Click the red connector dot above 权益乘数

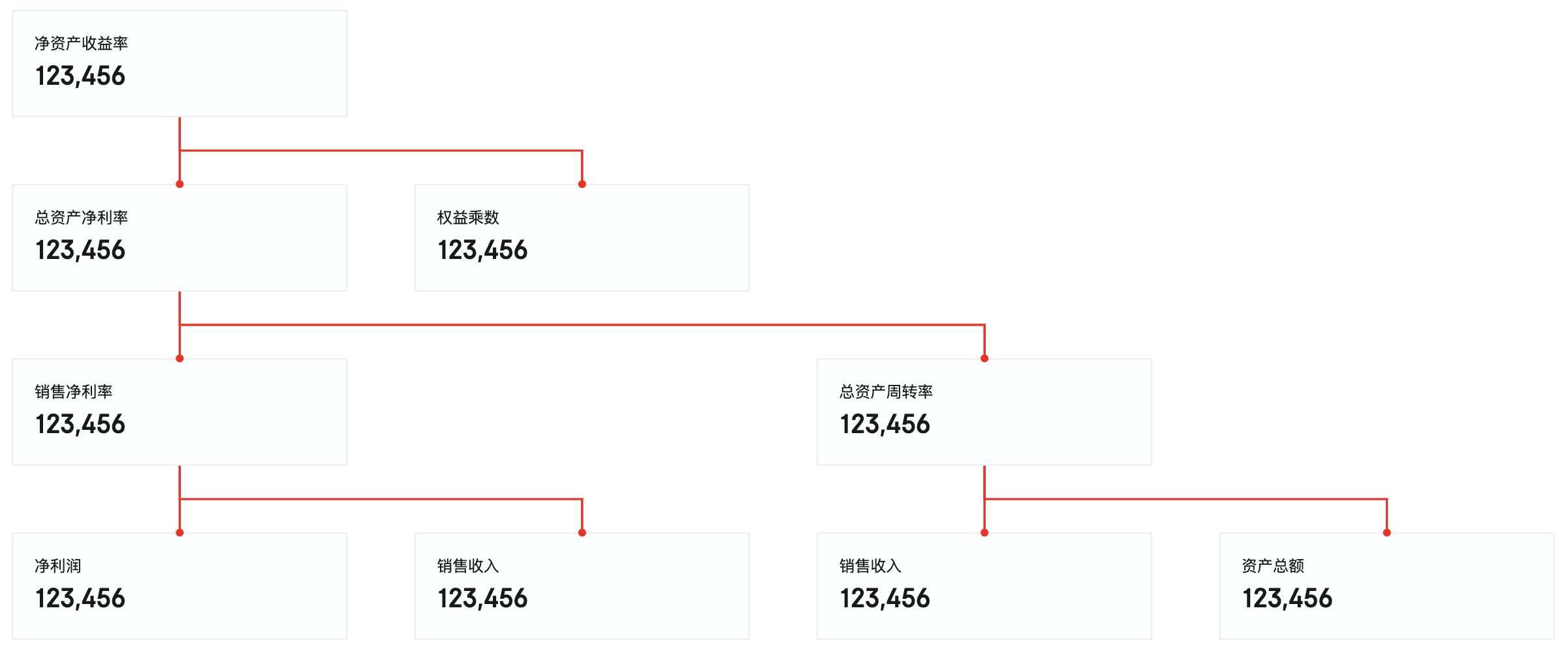582,185
